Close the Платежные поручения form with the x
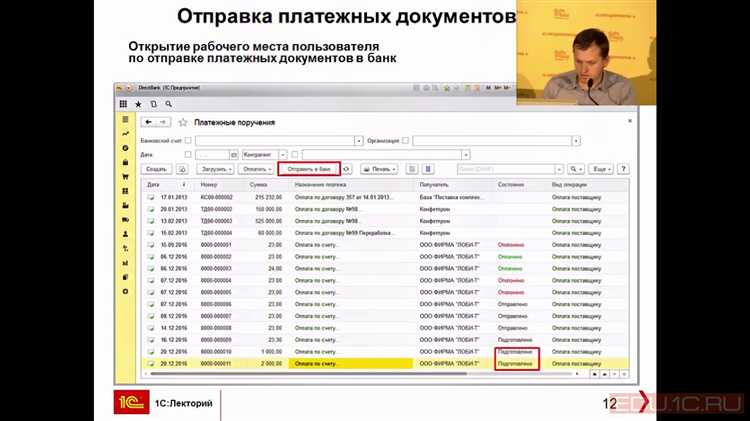 (x=630, y=121)
